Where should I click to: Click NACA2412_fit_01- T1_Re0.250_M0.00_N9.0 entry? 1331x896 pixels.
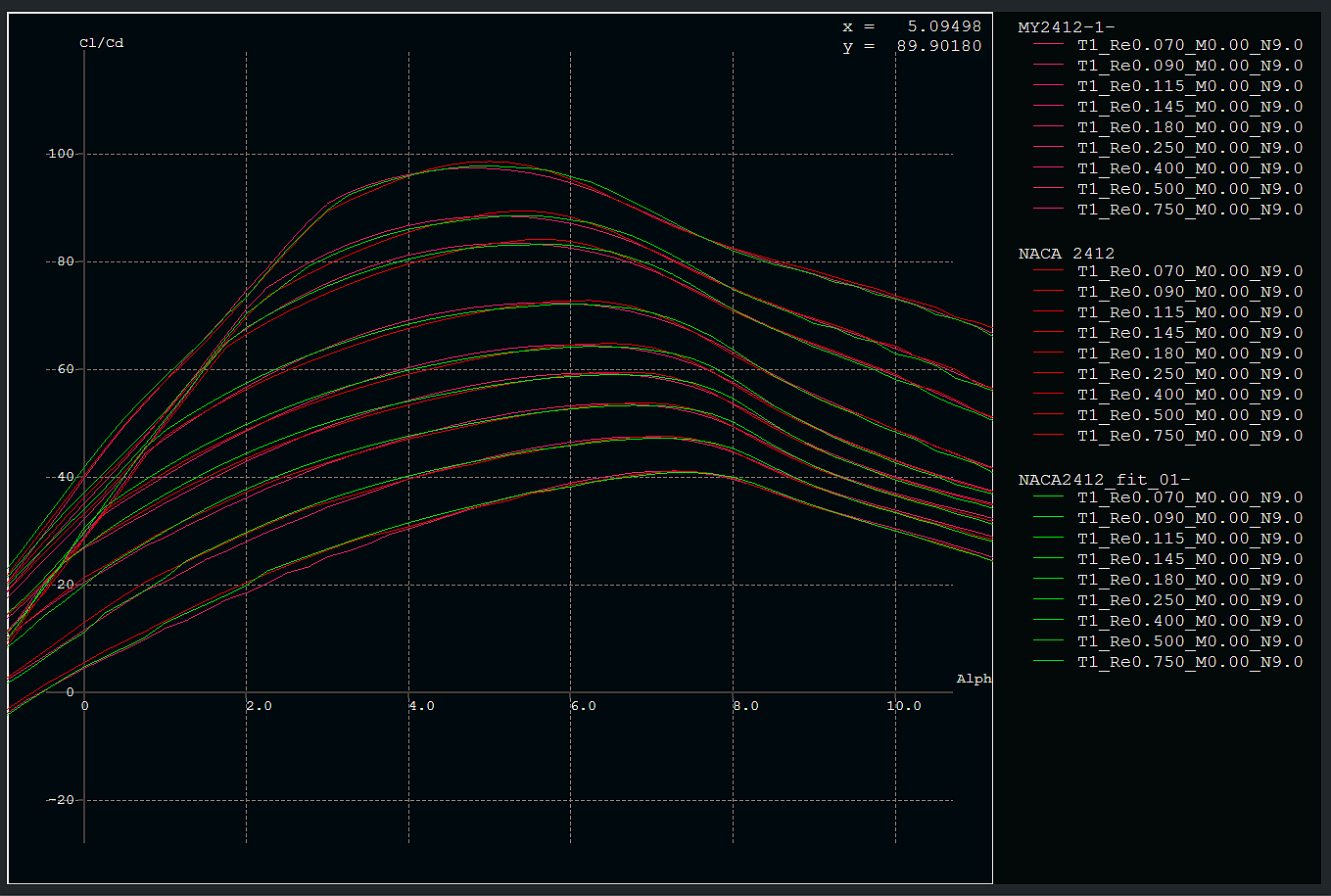(1168, 600)
